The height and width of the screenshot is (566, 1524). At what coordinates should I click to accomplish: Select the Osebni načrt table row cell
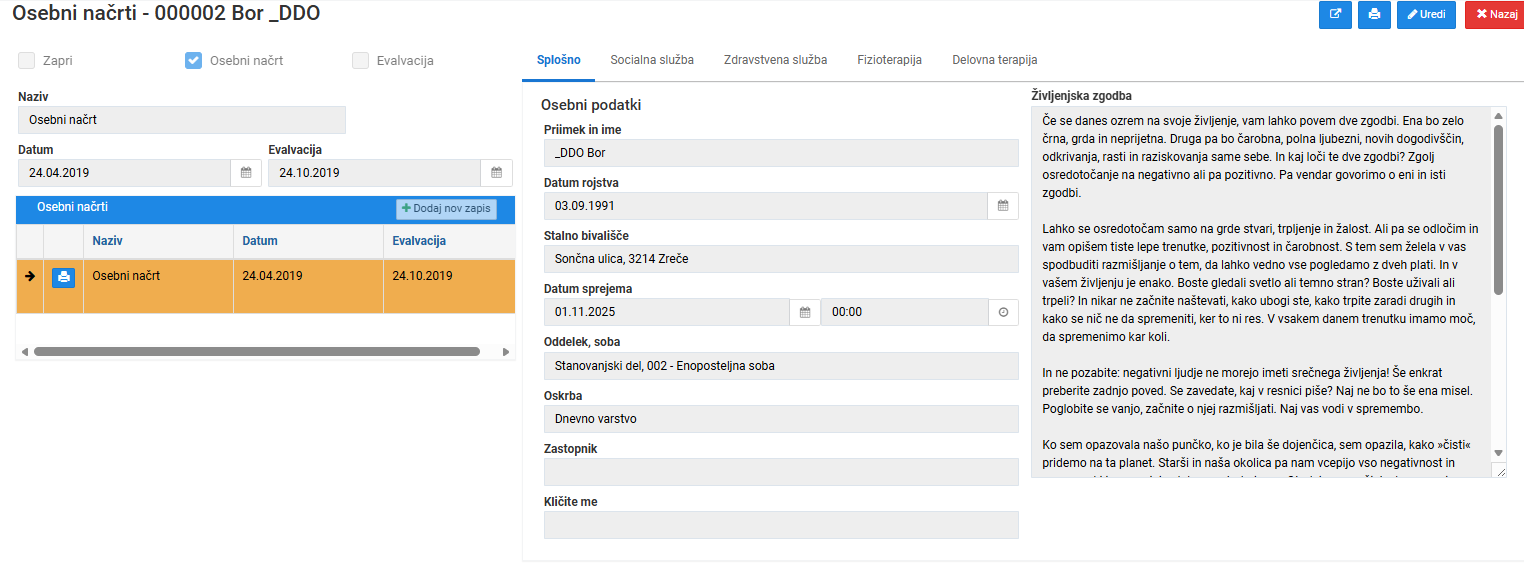158,286
